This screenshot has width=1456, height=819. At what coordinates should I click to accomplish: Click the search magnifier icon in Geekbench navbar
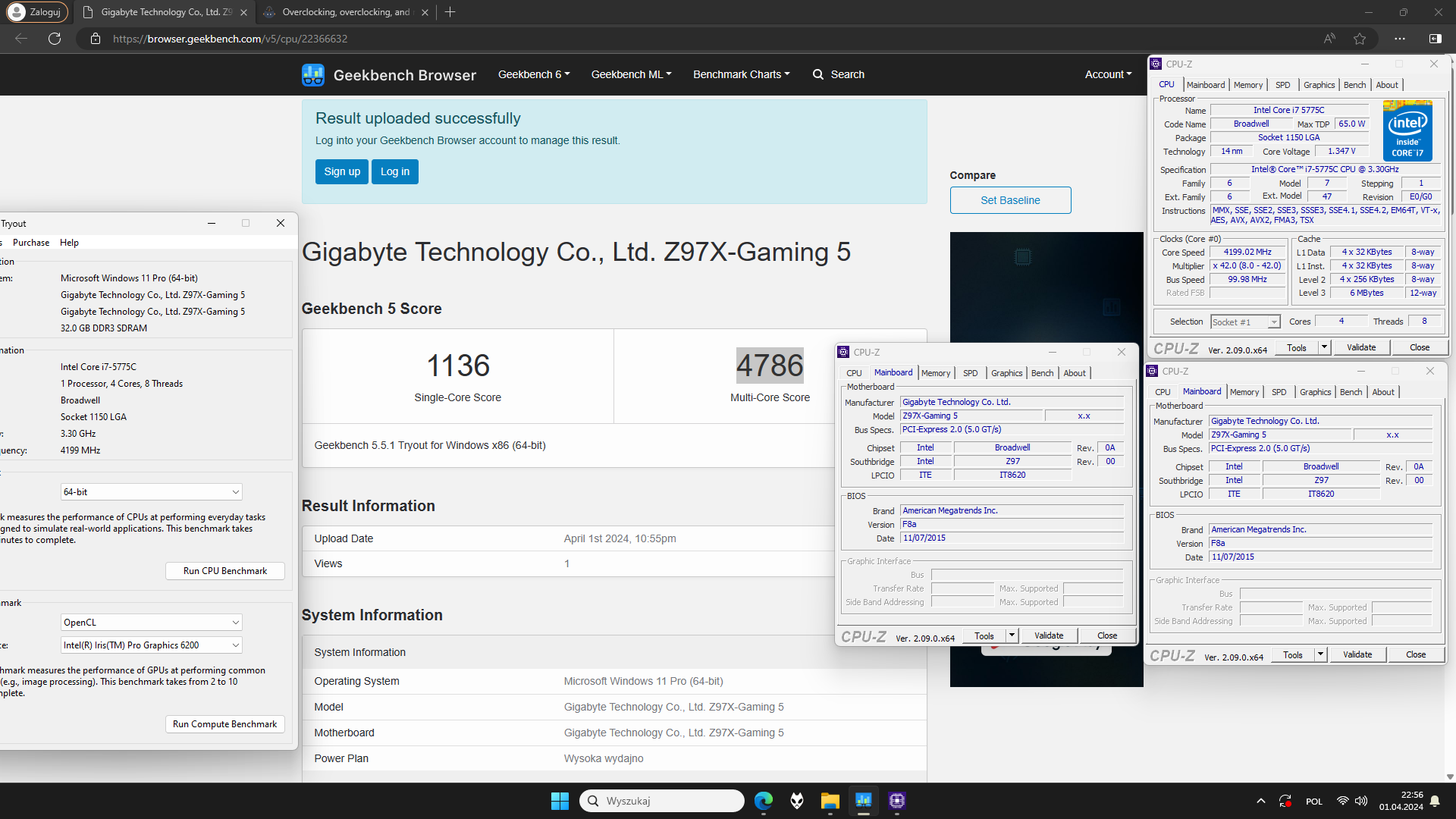818,74
